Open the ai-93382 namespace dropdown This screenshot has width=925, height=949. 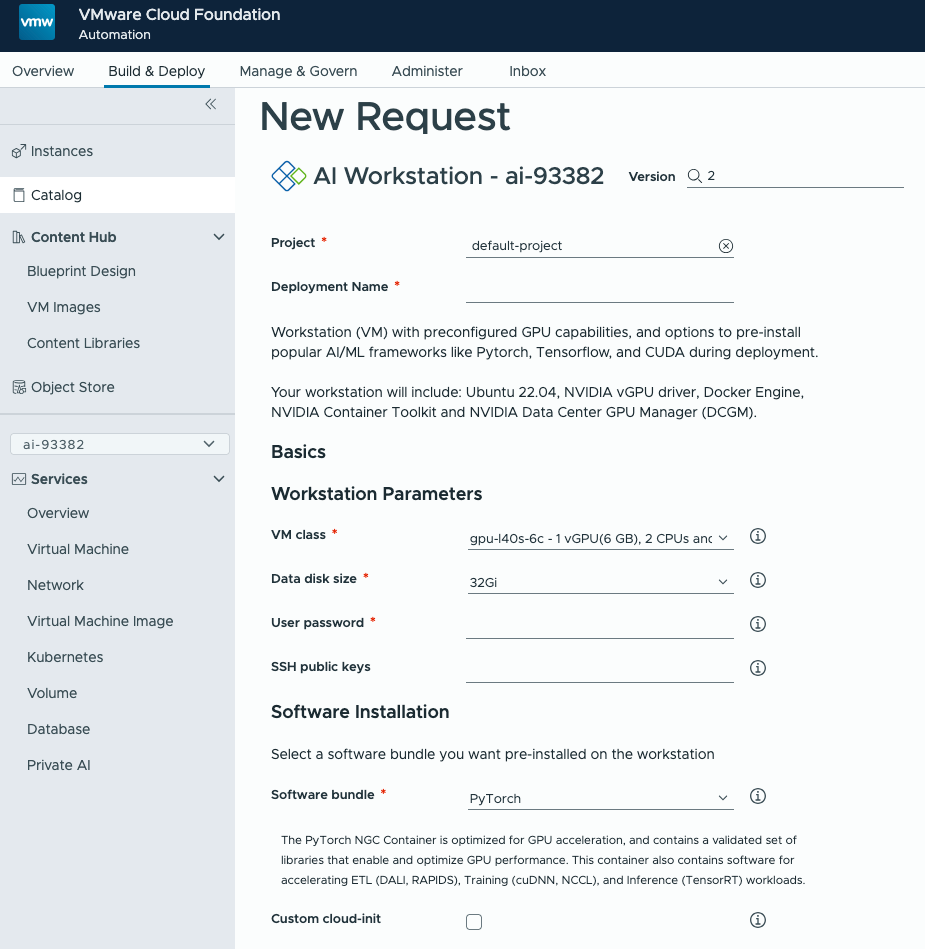(x=120, y=444)
